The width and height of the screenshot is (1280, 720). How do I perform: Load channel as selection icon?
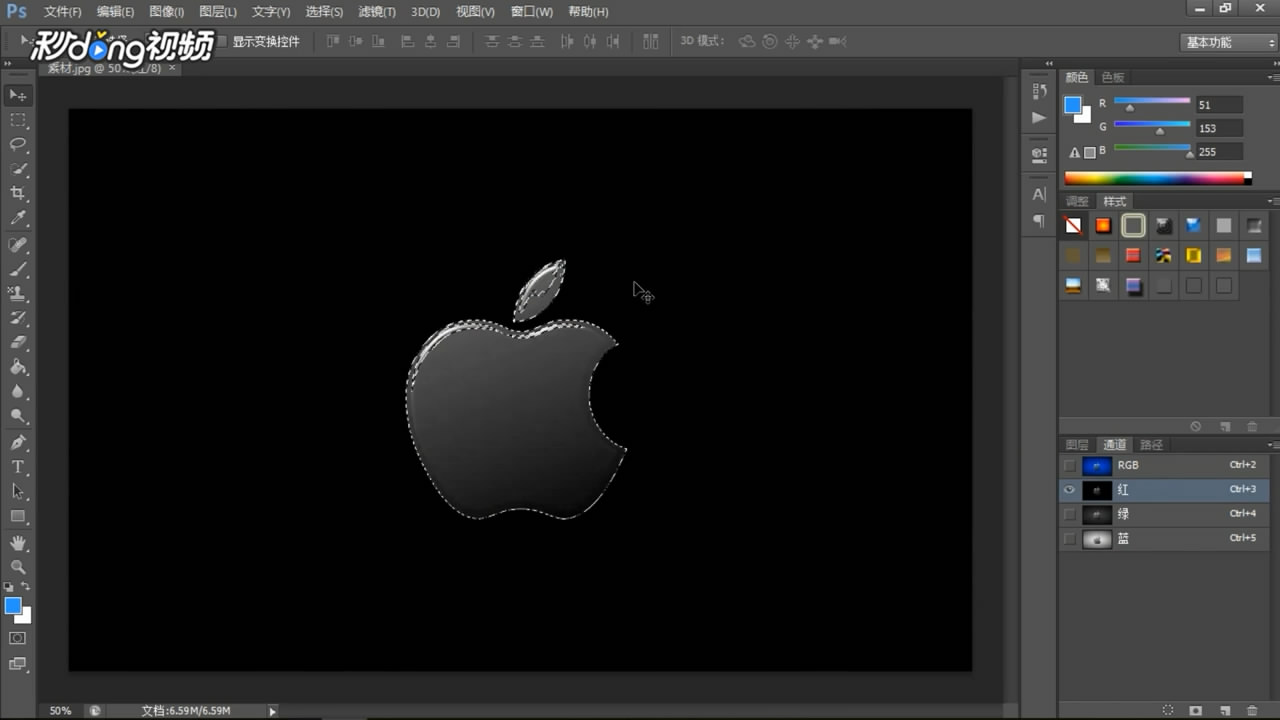pyautogui.click(x=1168, y=709)
